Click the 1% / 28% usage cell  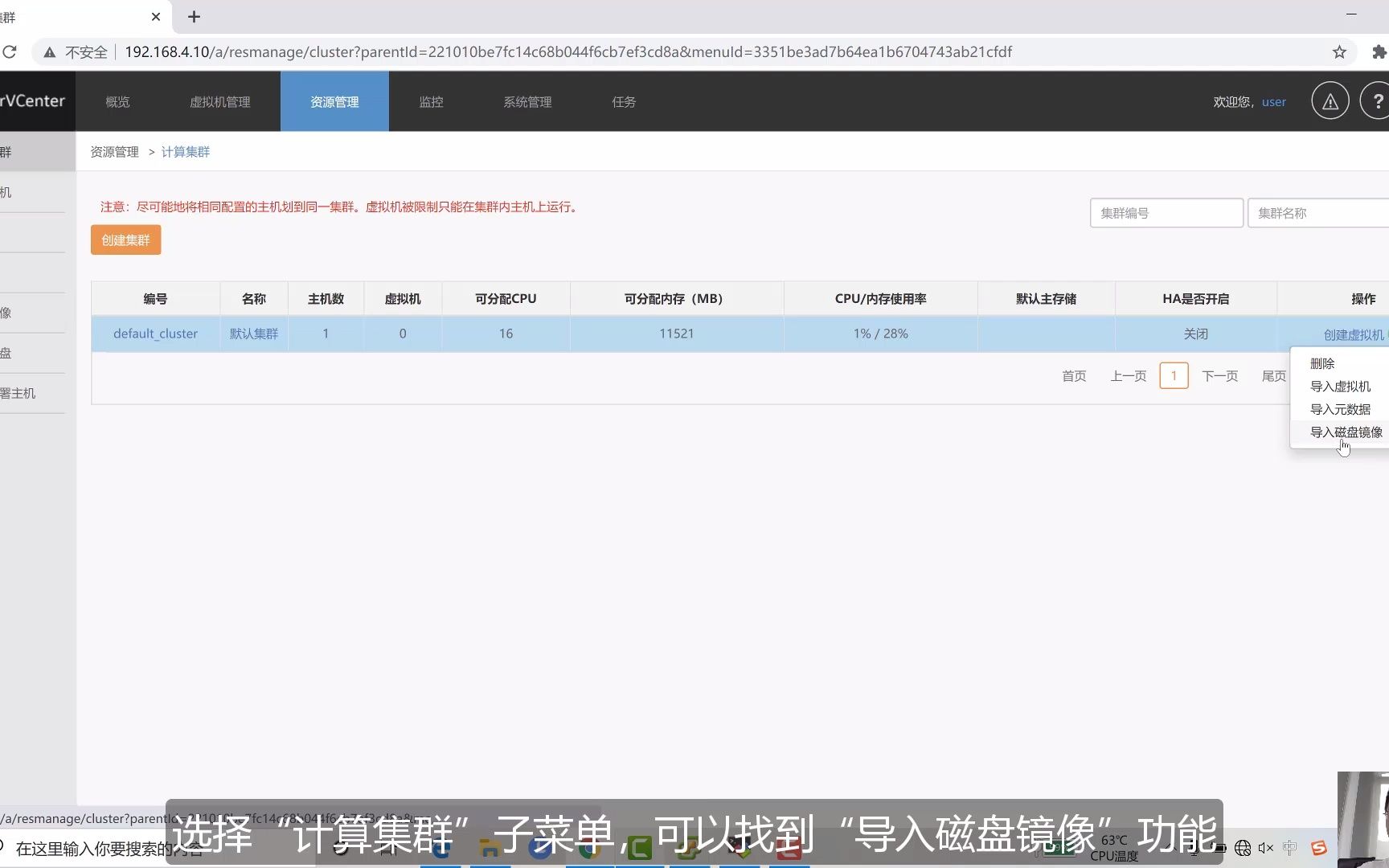pyautogui.click(x=881, y=334)
